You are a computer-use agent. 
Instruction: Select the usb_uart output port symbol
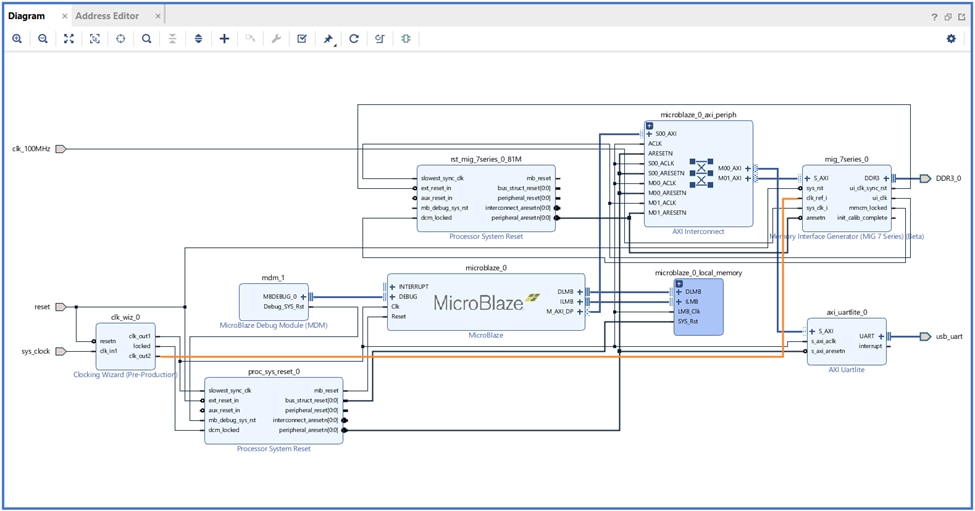(x=925, y=336)
